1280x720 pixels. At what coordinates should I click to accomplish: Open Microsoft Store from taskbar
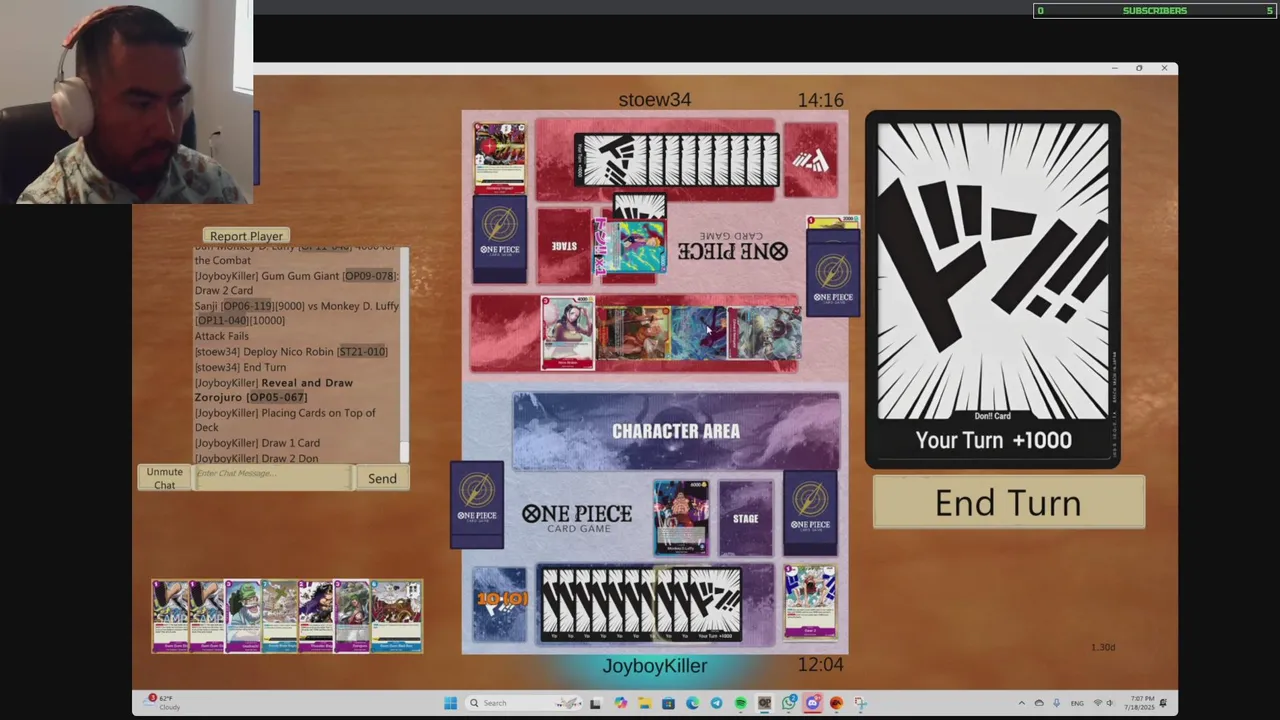(668, 703)
